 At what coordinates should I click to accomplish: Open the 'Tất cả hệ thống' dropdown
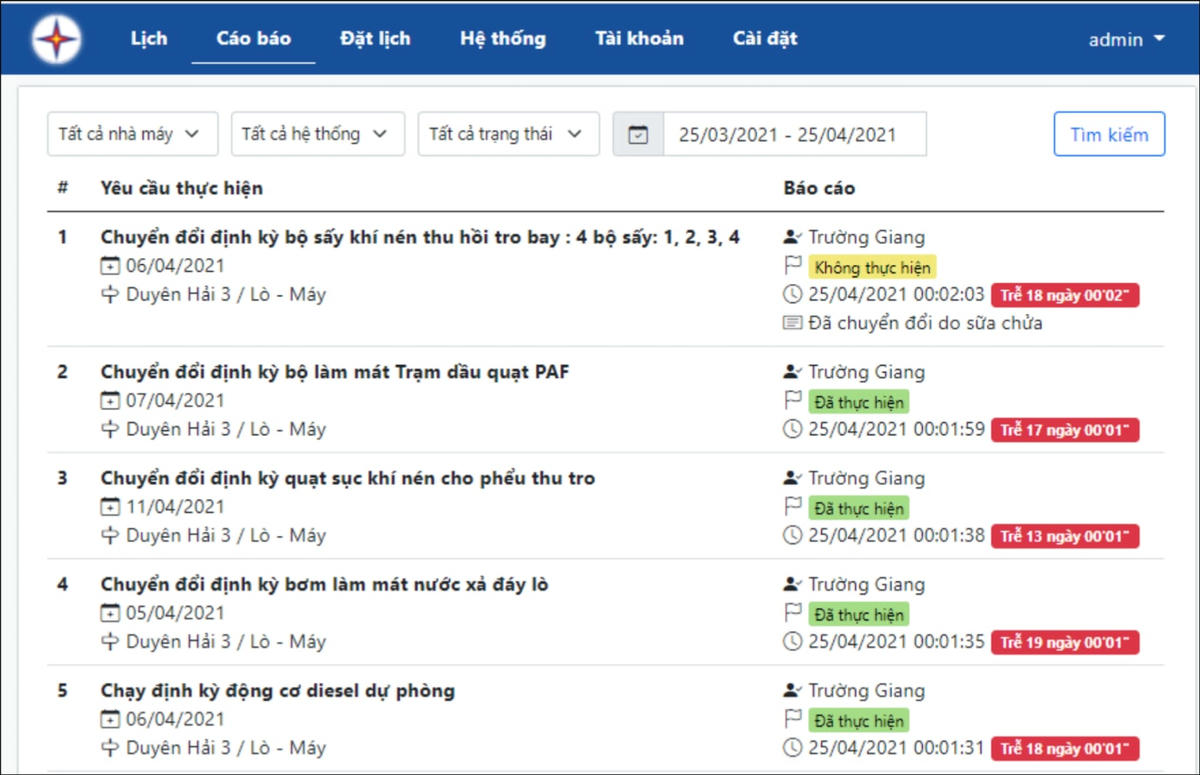pos(317,133)
